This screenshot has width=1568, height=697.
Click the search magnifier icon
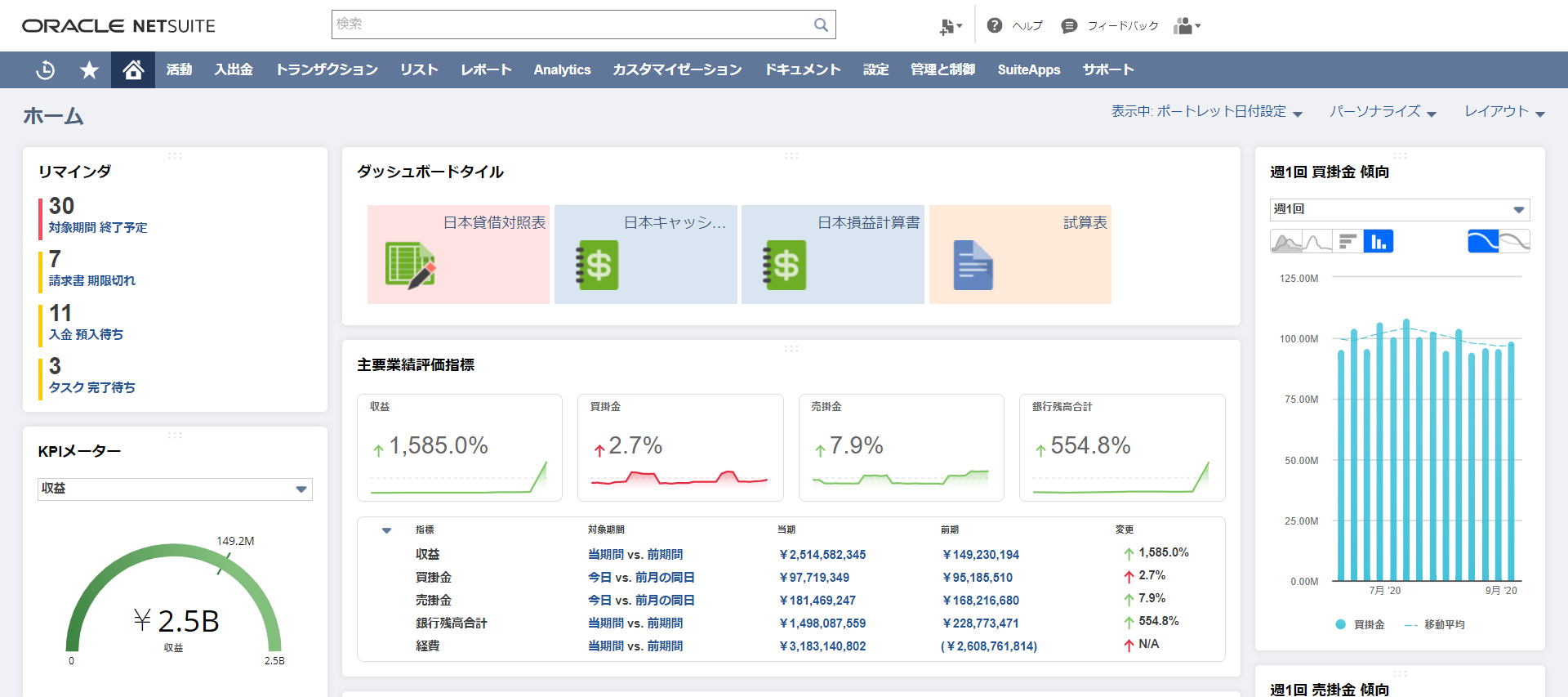[x=821, y=25]
